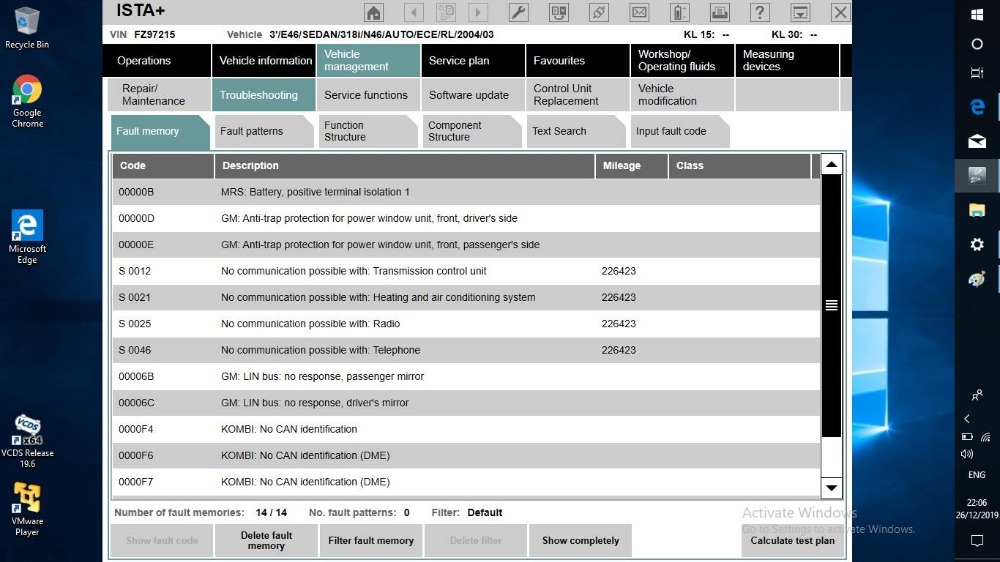Open the Text Search tab
Screen dimensions: 1000x562
coord(575,131)
